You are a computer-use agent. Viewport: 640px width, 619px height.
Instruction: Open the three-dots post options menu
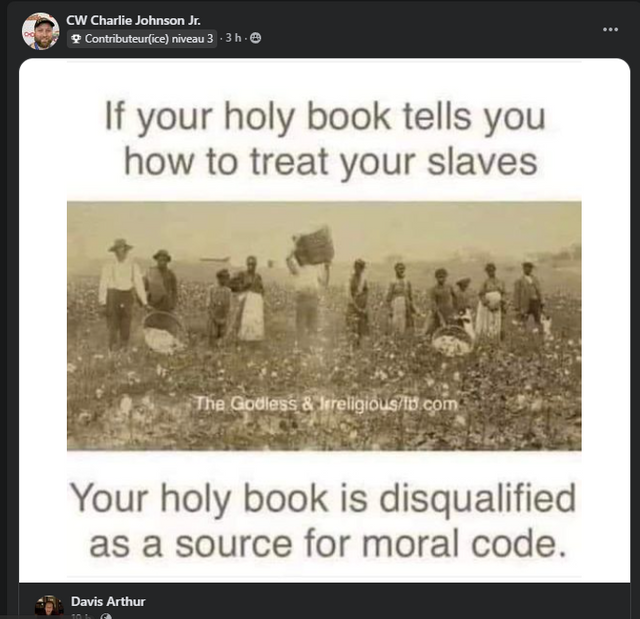[610, 29]
